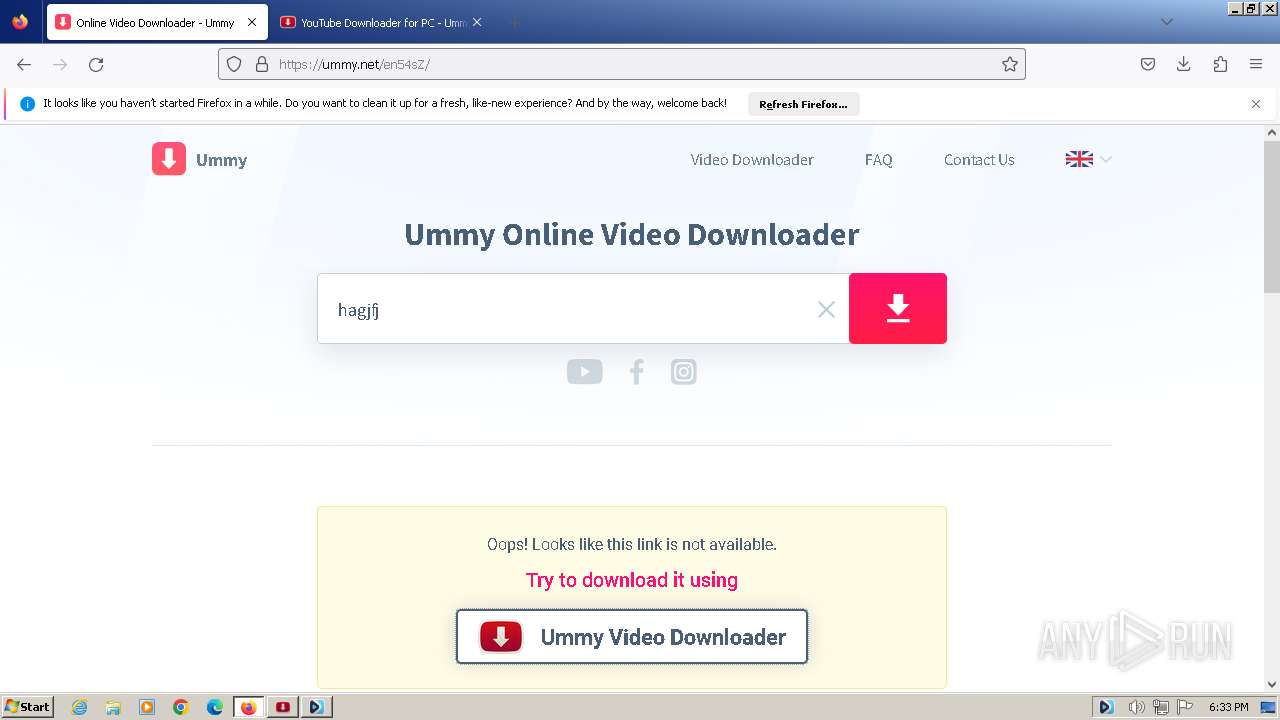Open the Firefox hamburger application menu

pos(1256,64)
